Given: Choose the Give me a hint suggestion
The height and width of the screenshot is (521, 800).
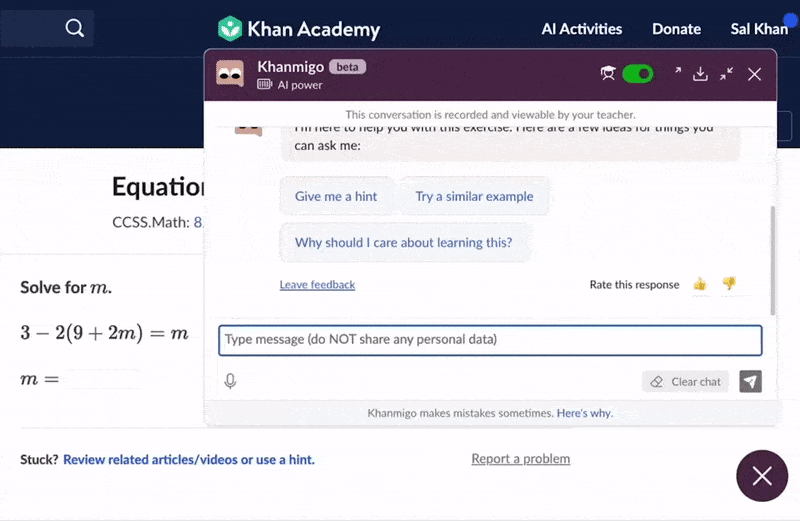Looking at the screenshot, I should pos(336,196).
